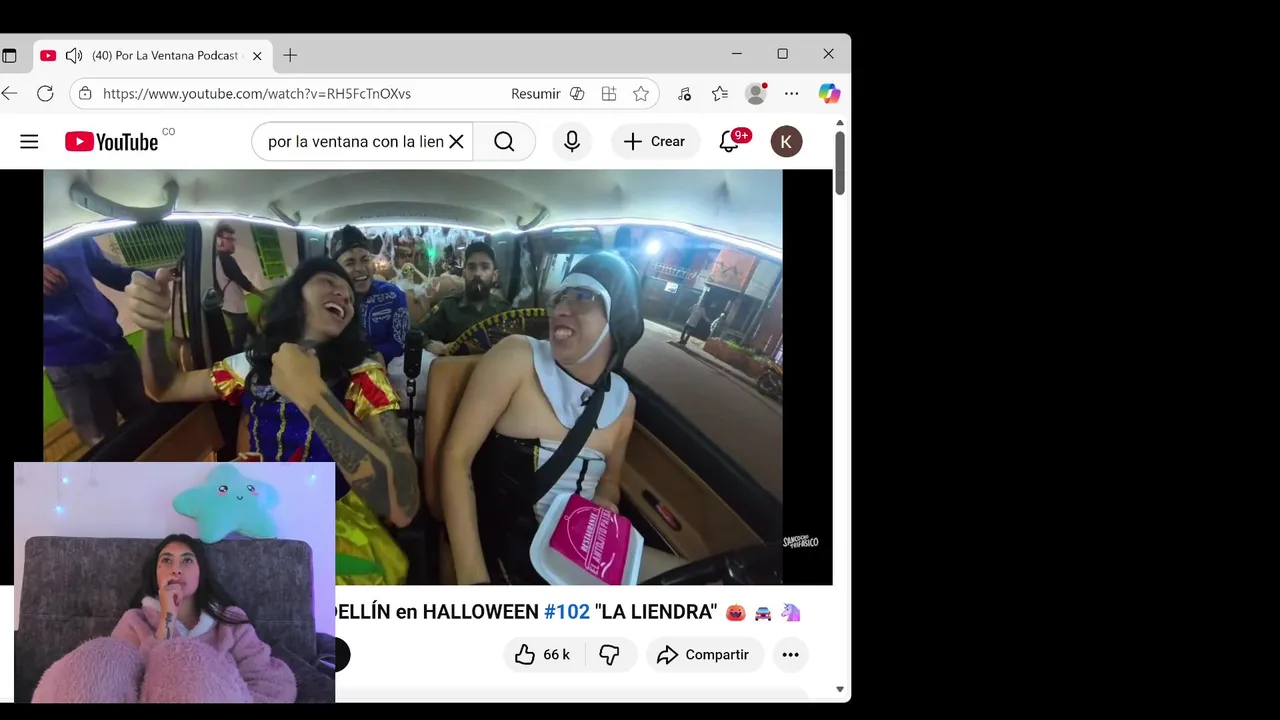
Task: Open the #102 hashtag link in title
Action: pyautogui.click(x=567, y=612)
